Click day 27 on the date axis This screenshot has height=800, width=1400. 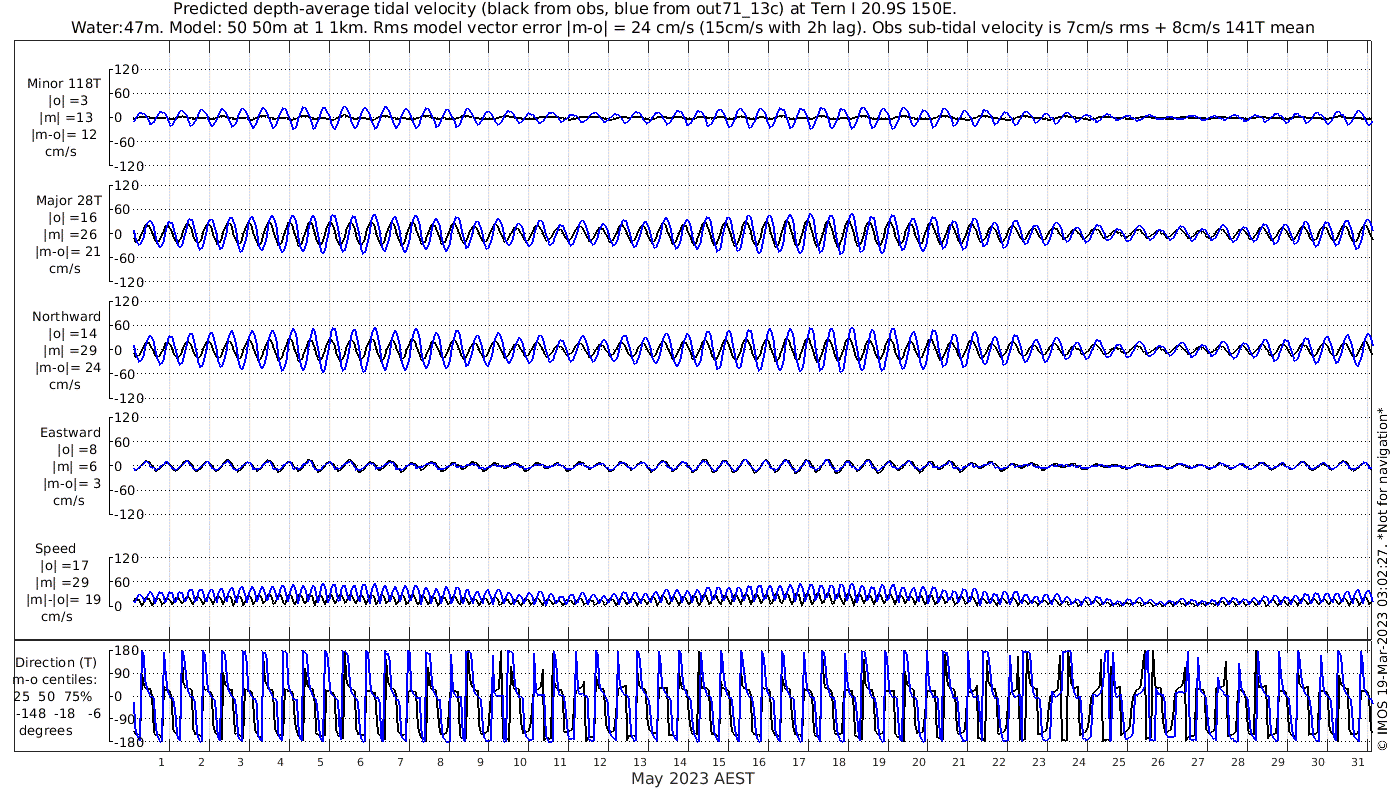[x=1197, y=762]
